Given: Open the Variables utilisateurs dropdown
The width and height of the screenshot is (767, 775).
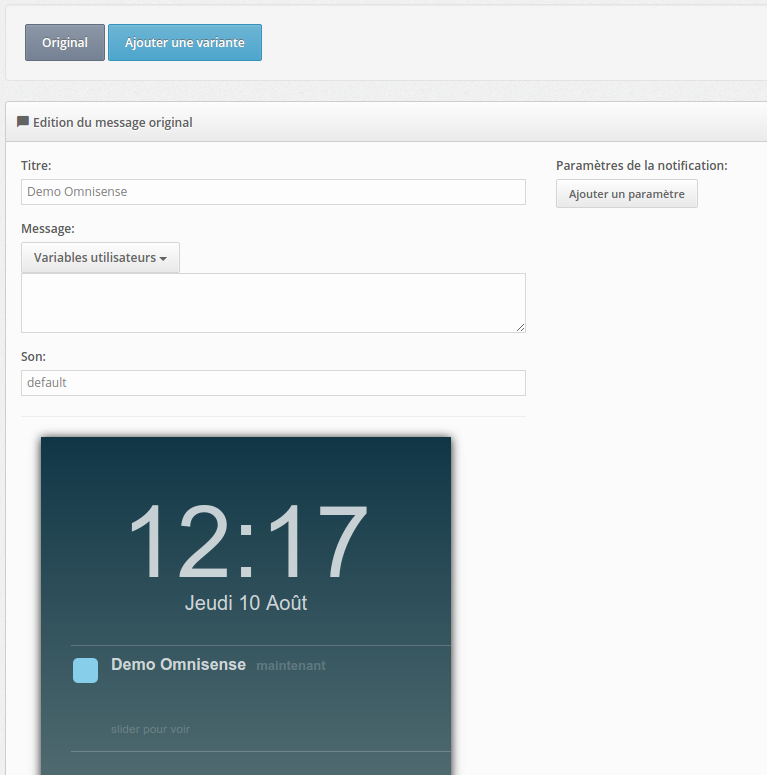Looking at the screenshot, I should click(100, 257).
